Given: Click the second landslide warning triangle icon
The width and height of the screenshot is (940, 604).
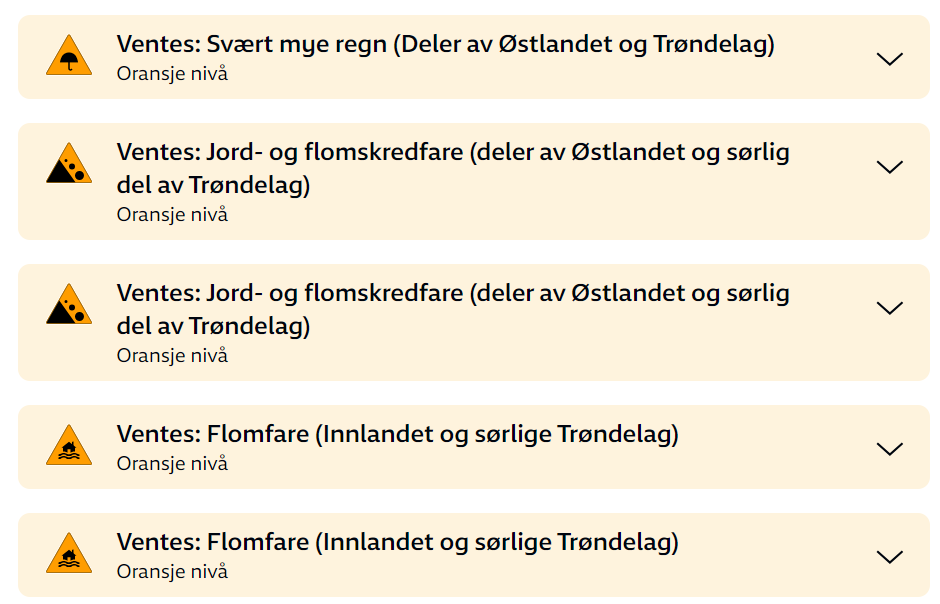Looking at the screenshot, I should click(x=69, y=304).
